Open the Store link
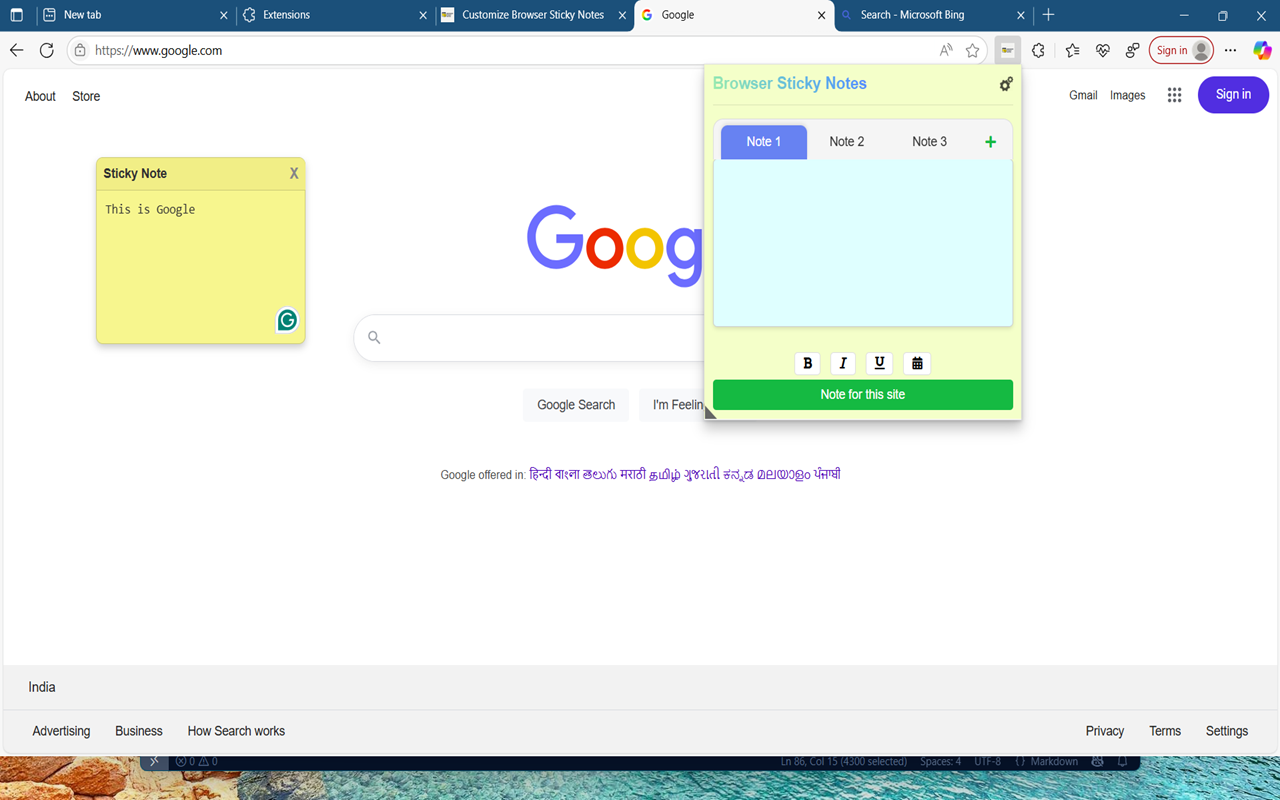Viewport: 1280px width, 800px height. tap(86, 96)
